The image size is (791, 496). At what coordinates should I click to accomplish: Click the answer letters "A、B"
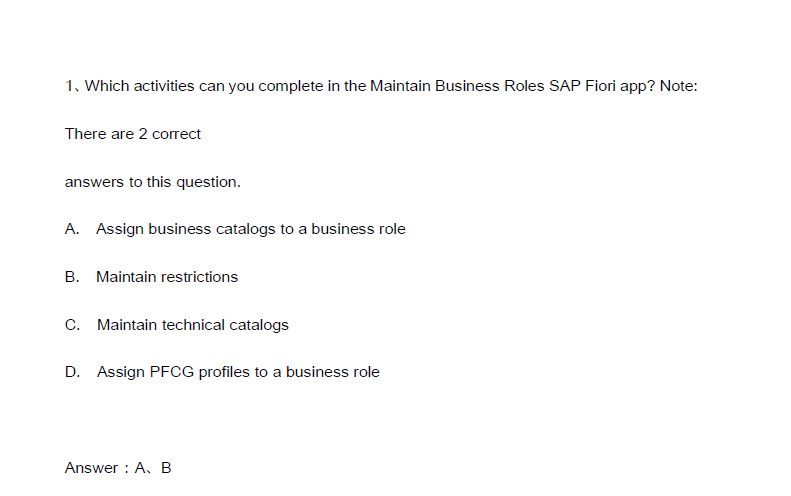153,468
